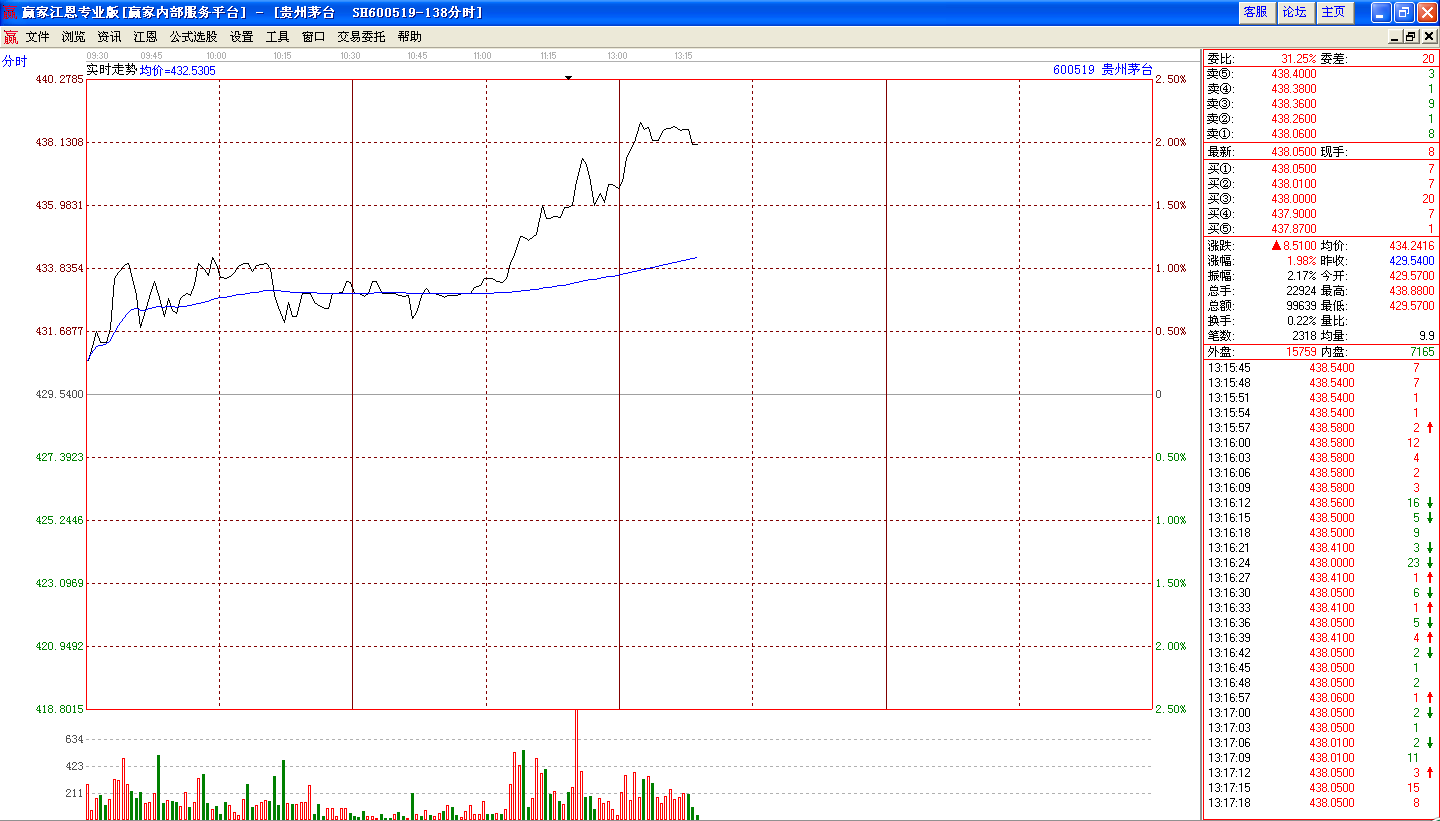Viewport: 1440px width, 821px height.
Task: Minimize the inner chart window
Action: 1395,37
